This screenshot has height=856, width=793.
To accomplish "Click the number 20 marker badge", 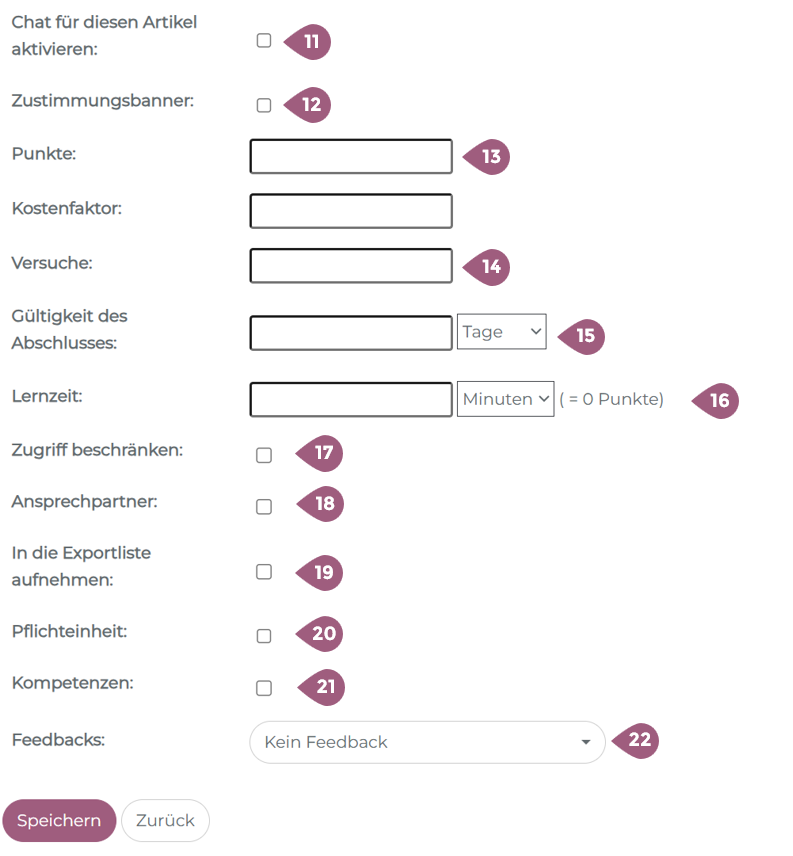I will pyautogui.click(x=322, y=634).
